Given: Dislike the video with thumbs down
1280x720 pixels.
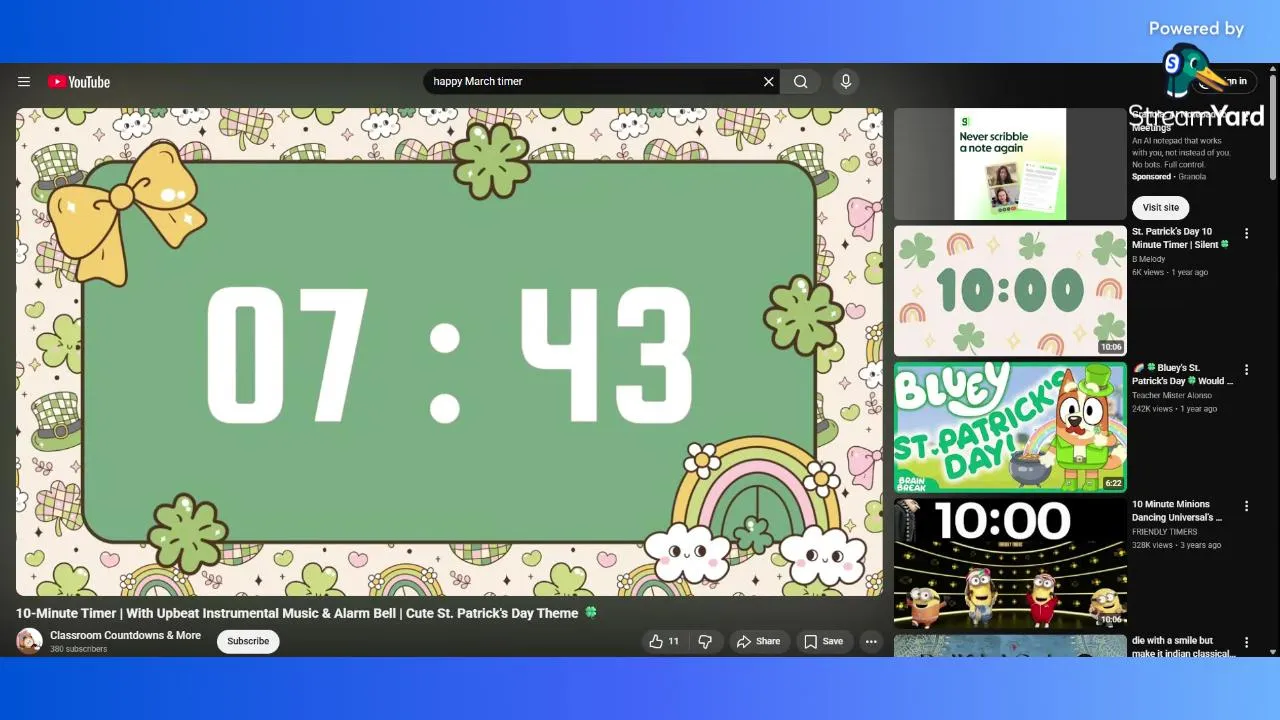Looking at the screenshot, I should coord(705,642).
